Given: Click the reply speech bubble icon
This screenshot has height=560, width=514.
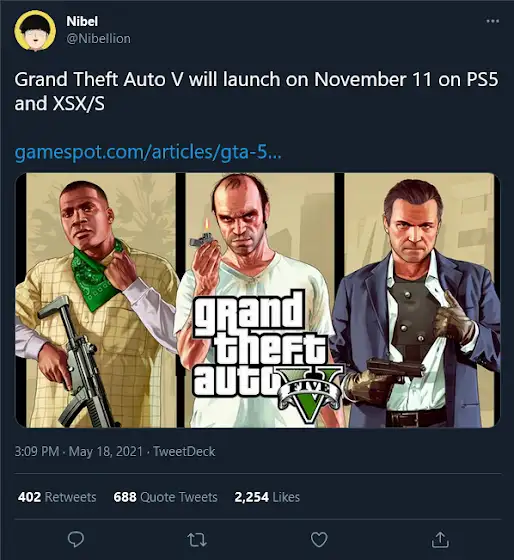Looking at the screenshot, I should [76, 539].
